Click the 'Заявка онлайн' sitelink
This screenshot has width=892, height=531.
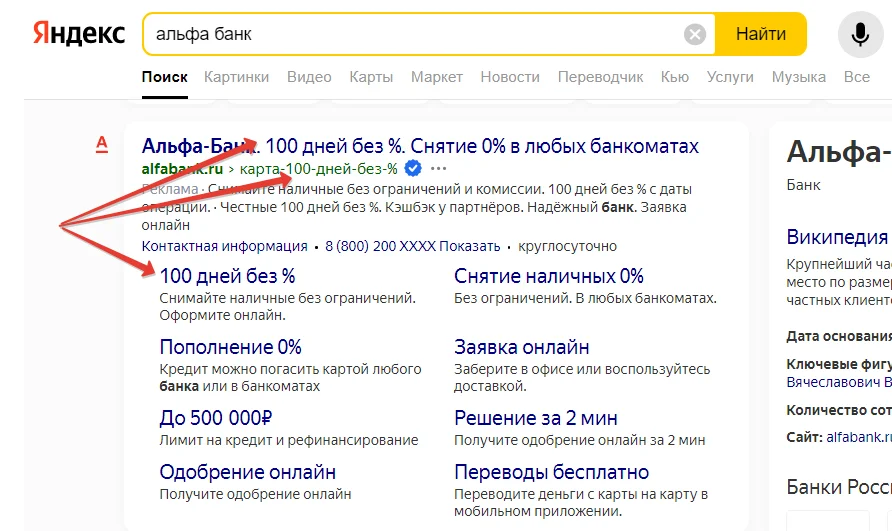click(x=521, y=348)
